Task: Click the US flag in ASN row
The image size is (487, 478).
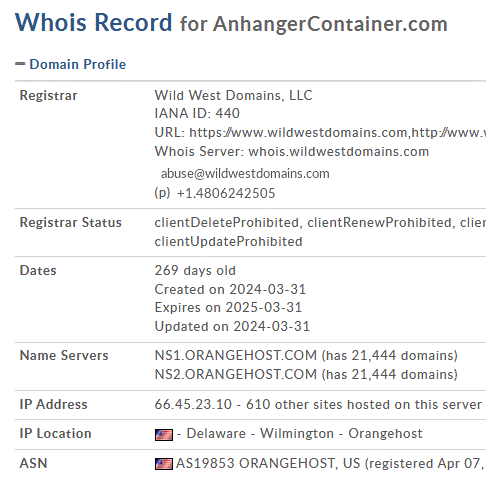Action: click(x=164, y=464)
